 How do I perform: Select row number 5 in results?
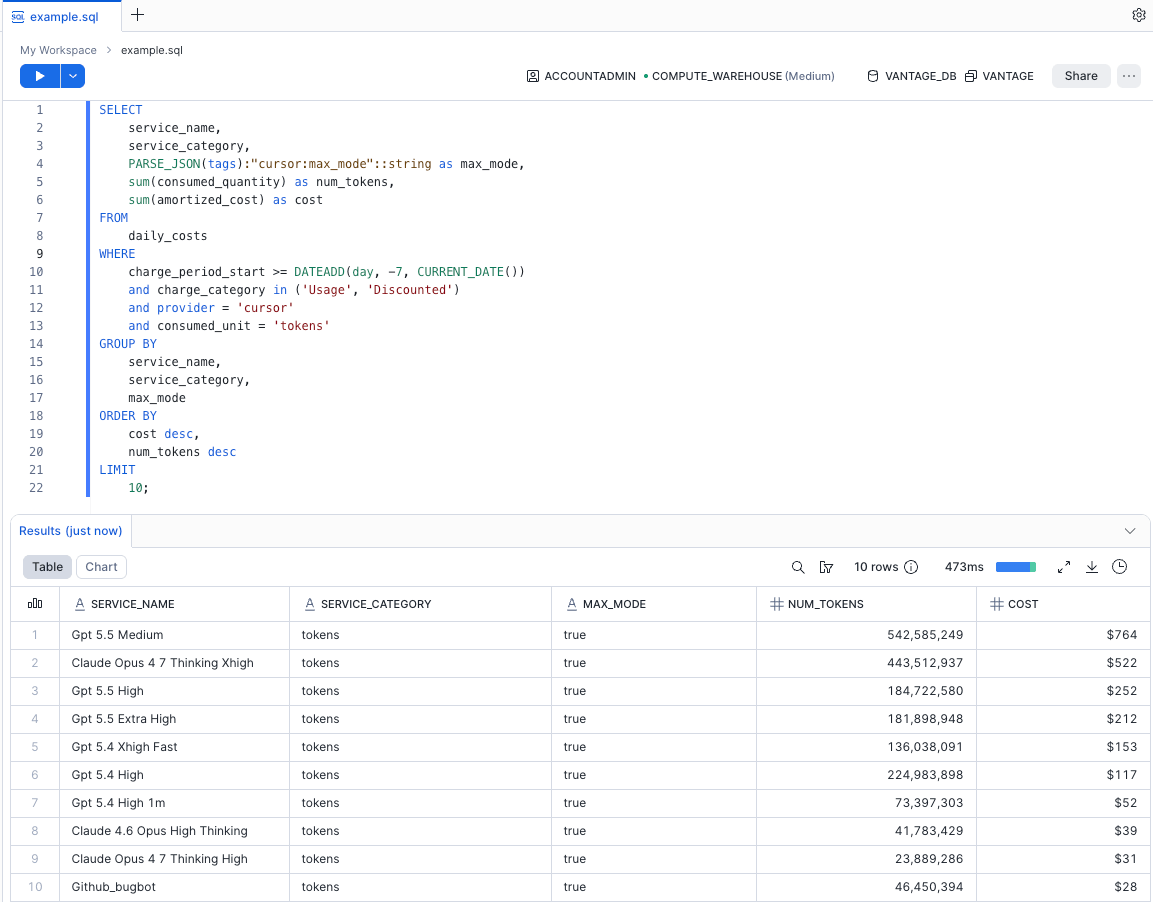(35, 747)
